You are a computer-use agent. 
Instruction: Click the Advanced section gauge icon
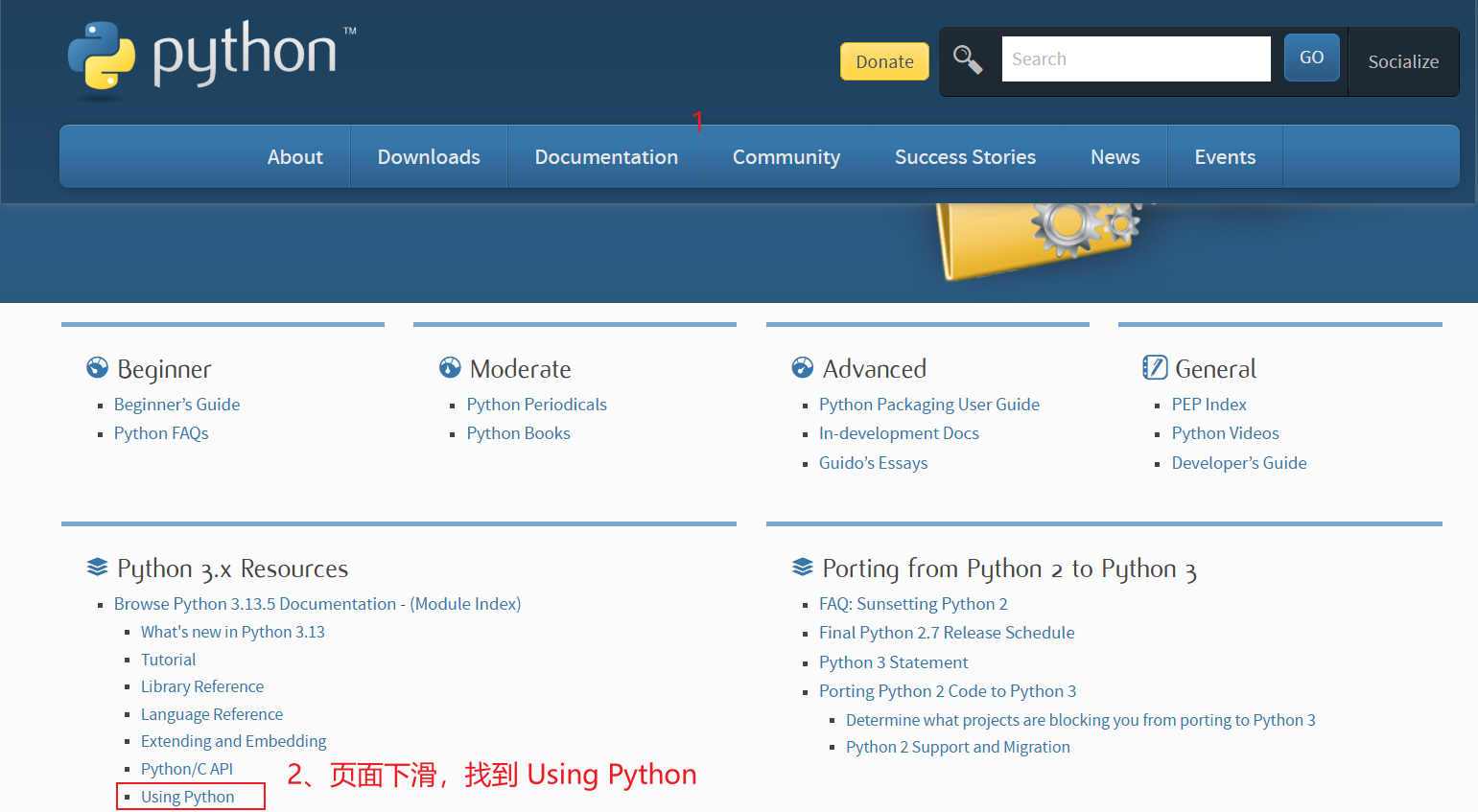point(803,368)
